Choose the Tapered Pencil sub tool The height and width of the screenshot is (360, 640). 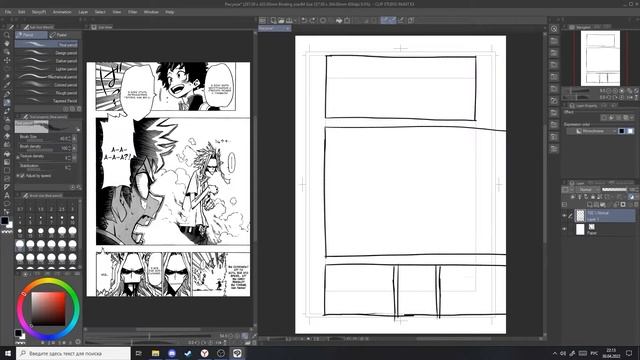46,101
